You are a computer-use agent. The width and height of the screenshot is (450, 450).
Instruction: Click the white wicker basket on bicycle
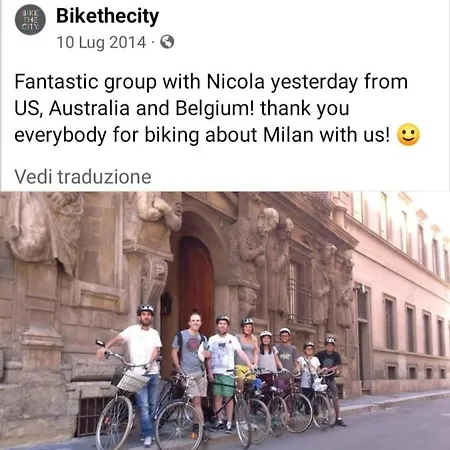pos(133,381)
